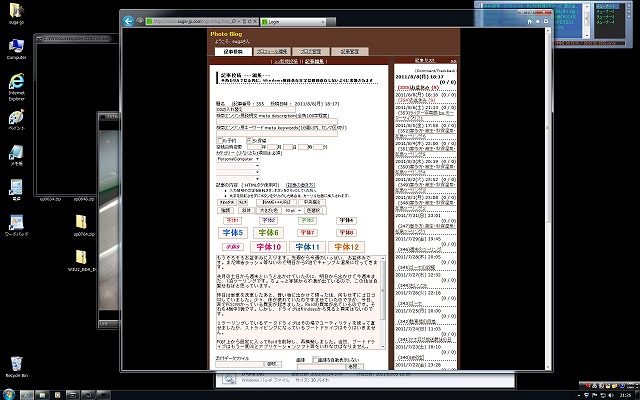The image size is (640, 400).
Task: Open the browser Tools gear icon
Action: click(x=546, y=22)
